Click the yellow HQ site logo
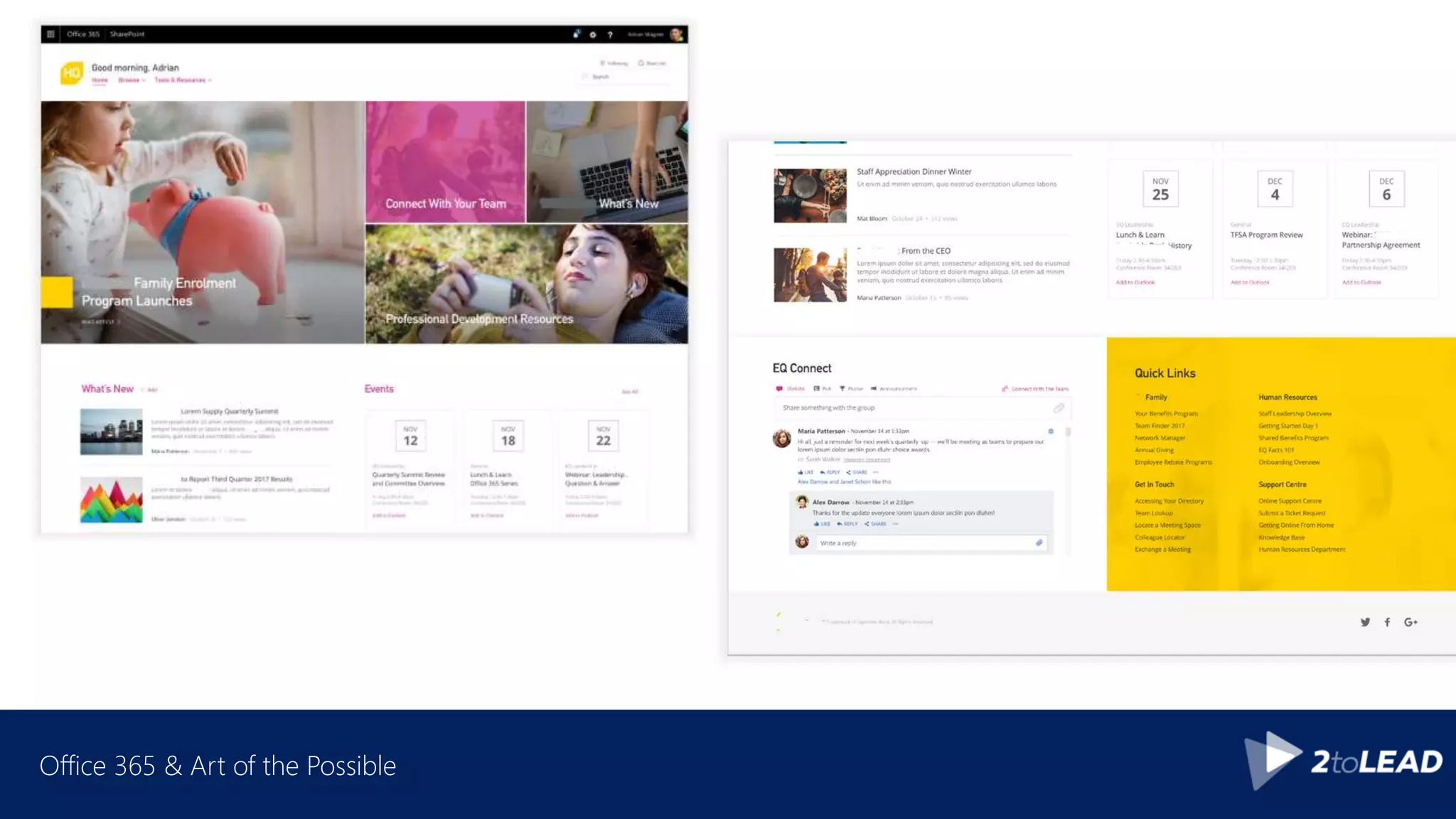This screenshot has width=1456, height=819. tap(72, 73)
